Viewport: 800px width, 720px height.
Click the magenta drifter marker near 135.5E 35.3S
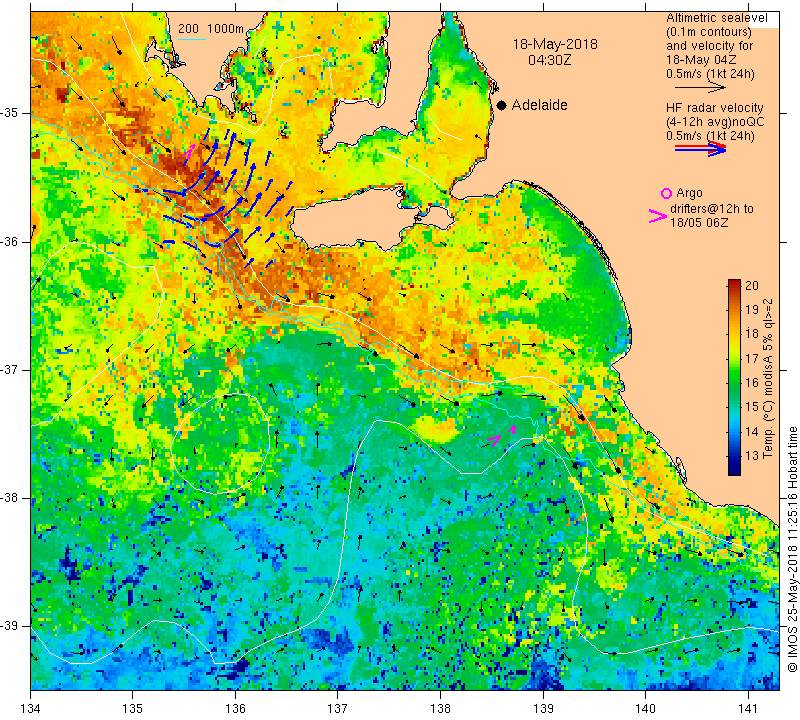click(189, 153)
